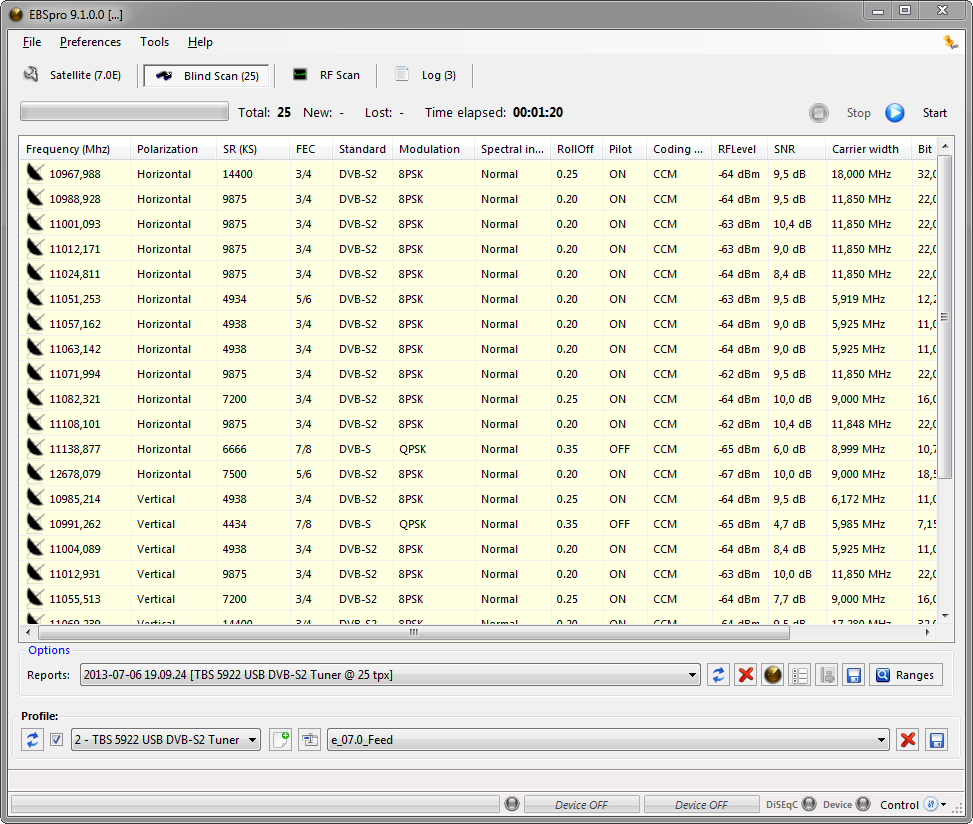This screenshot has width=973, height=824.
Task: Select satellite icon of row 10967,988
Action: (x=35, y=172)
